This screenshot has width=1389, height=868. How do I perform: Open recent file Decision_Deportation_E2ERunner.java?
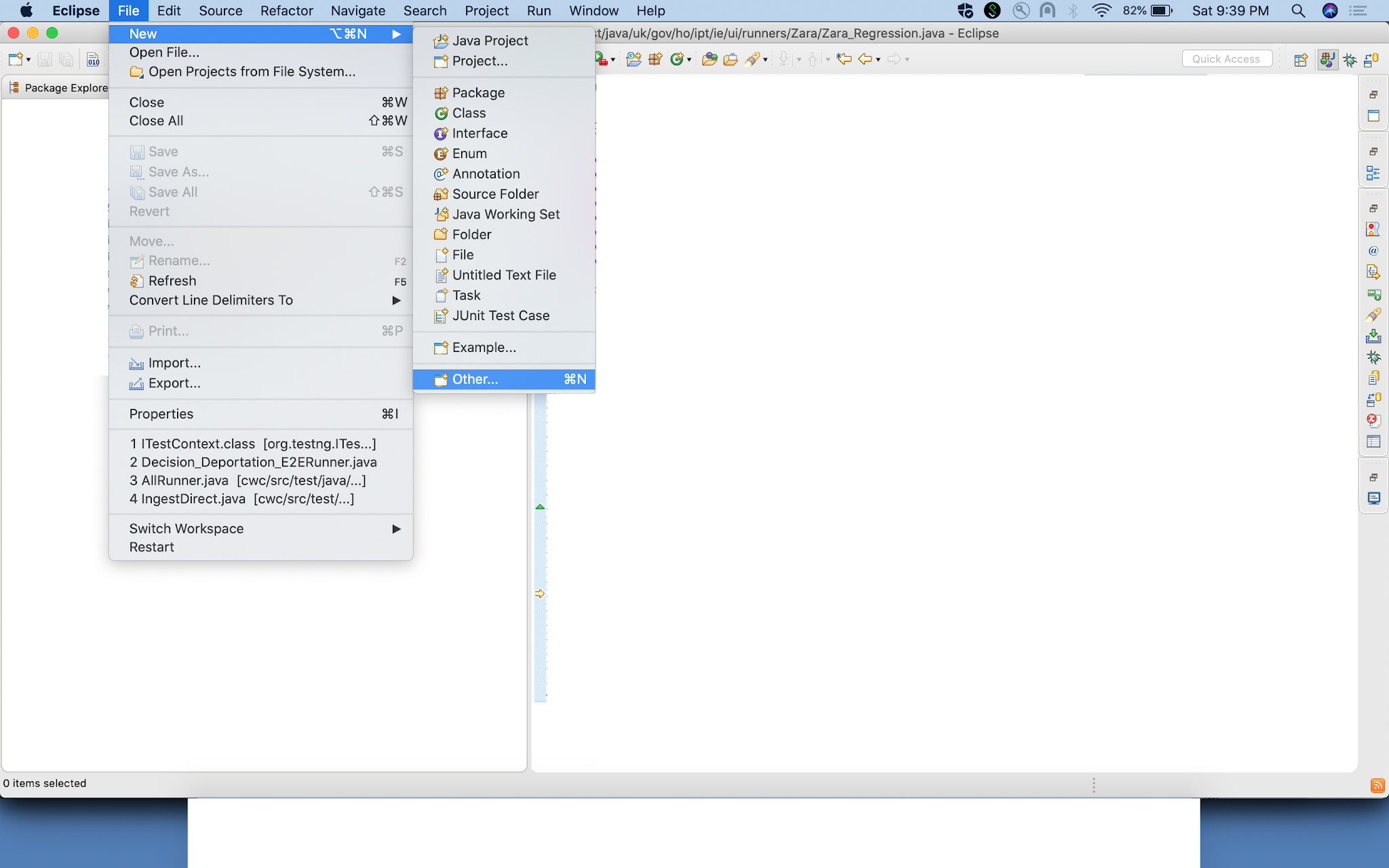(x=253, y=462)
